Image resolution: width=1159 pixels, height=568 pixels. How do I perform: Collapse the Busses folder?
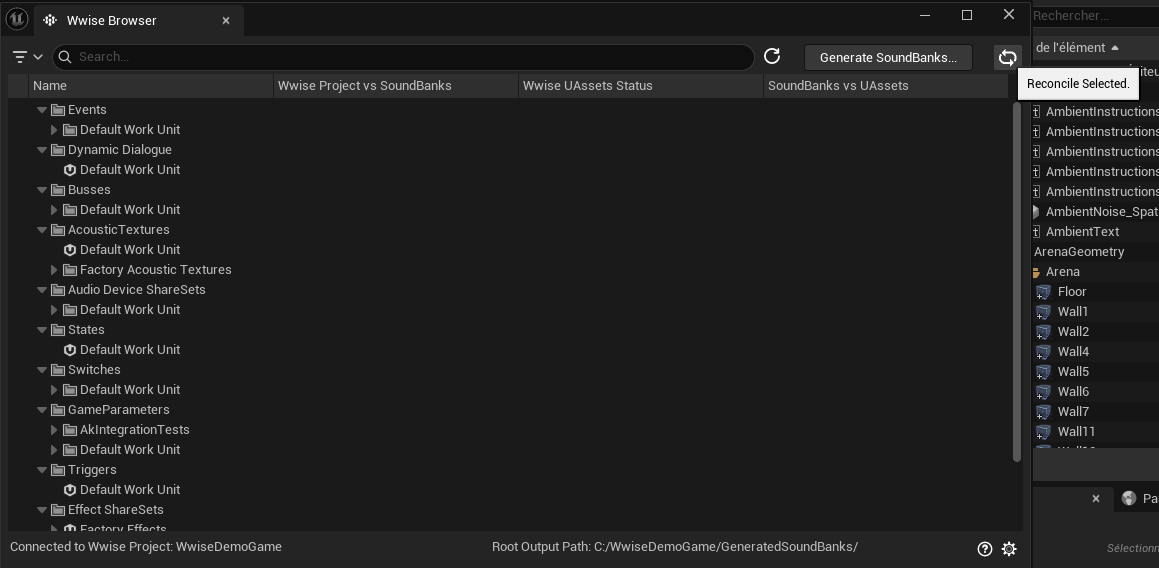point(42,190)
